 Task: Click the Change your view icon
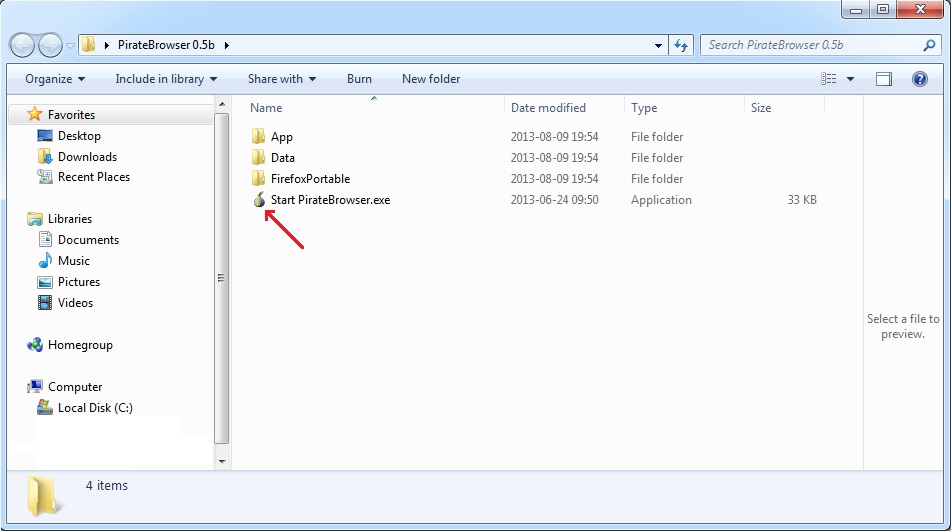click(828, 79)
